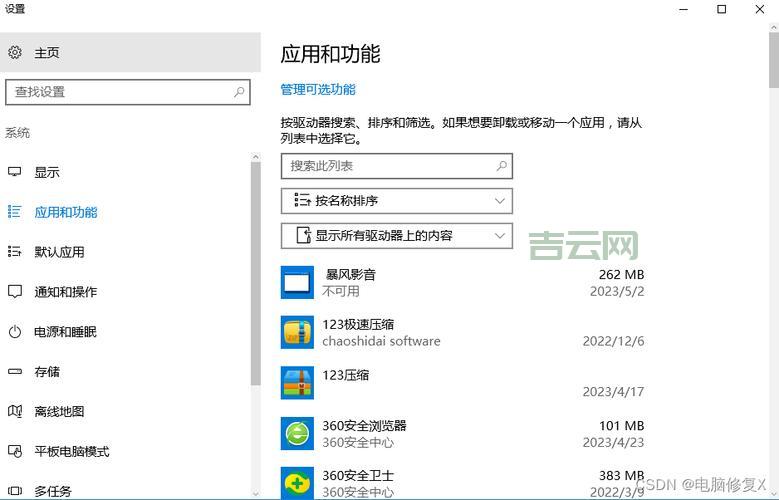Click the 电源和睡眠 power icon

15,332
